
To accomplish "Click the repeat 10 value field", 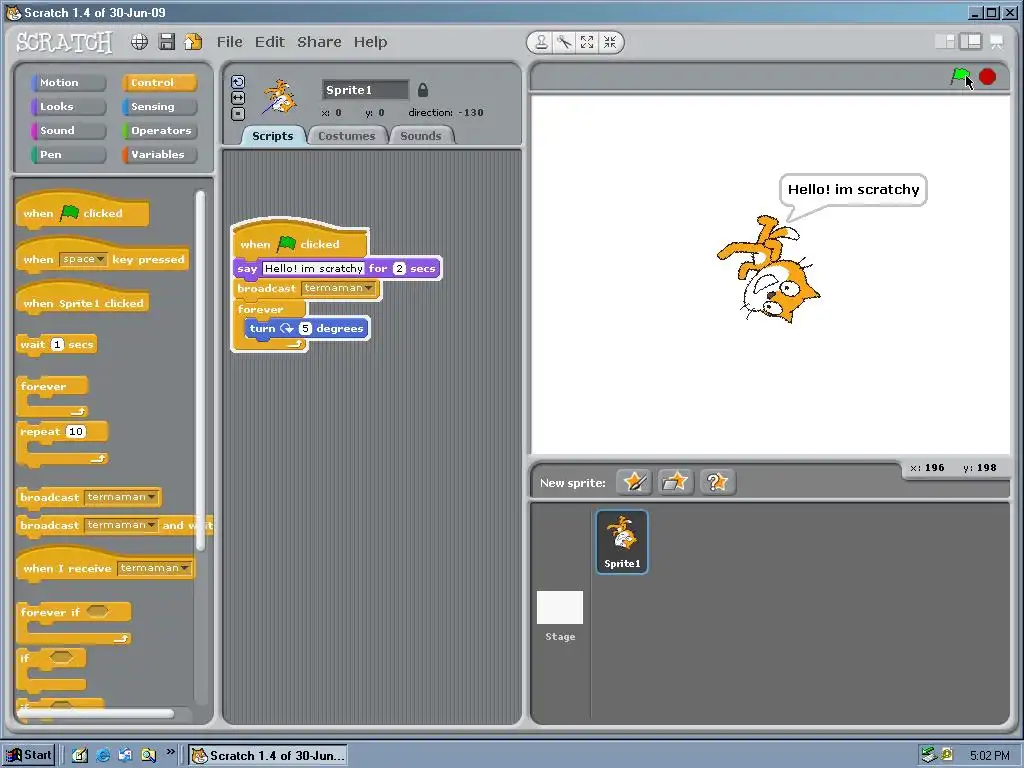I will (76, 431).
